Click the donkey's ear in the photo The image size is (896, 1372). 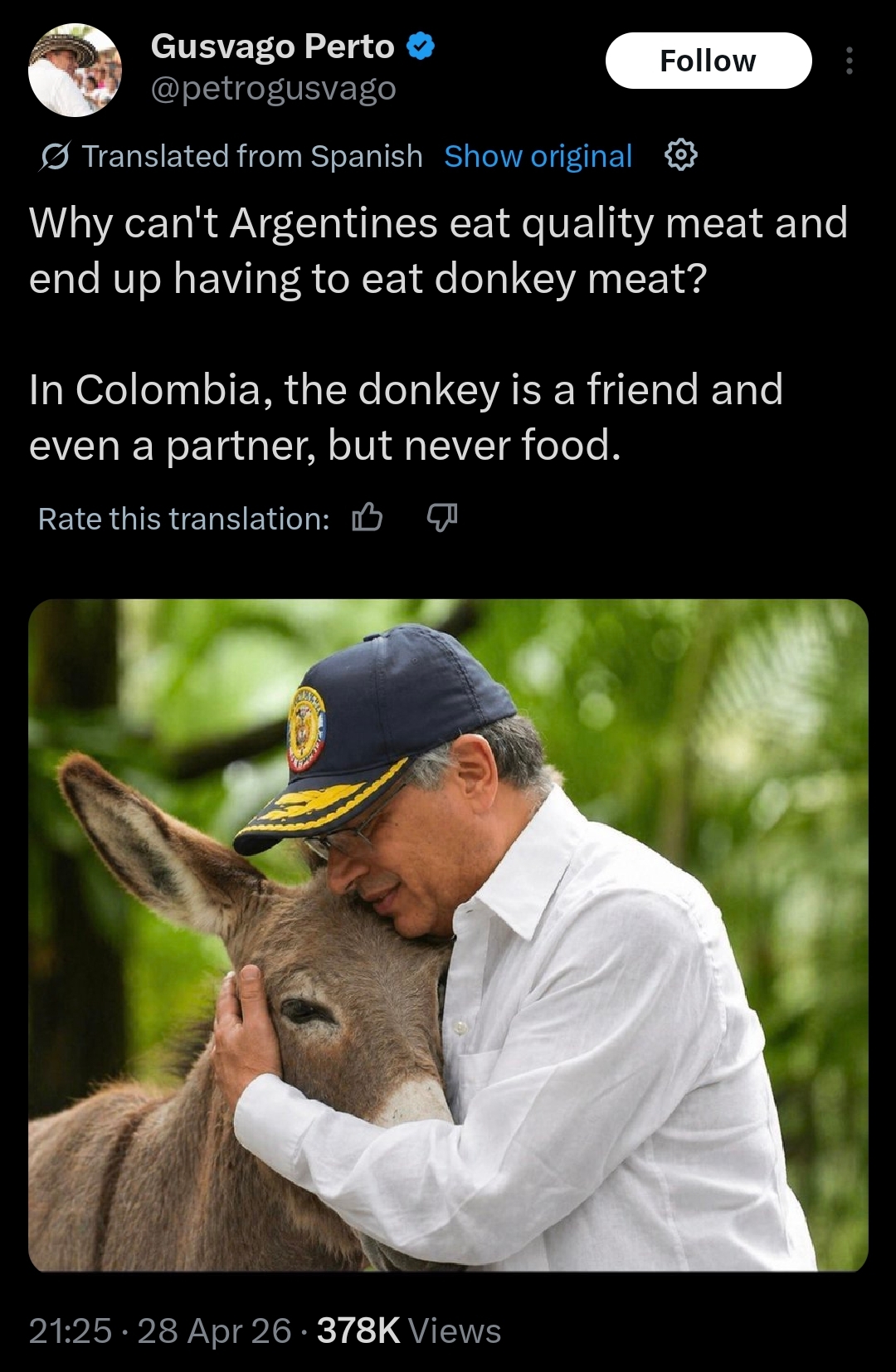[149, 838]
